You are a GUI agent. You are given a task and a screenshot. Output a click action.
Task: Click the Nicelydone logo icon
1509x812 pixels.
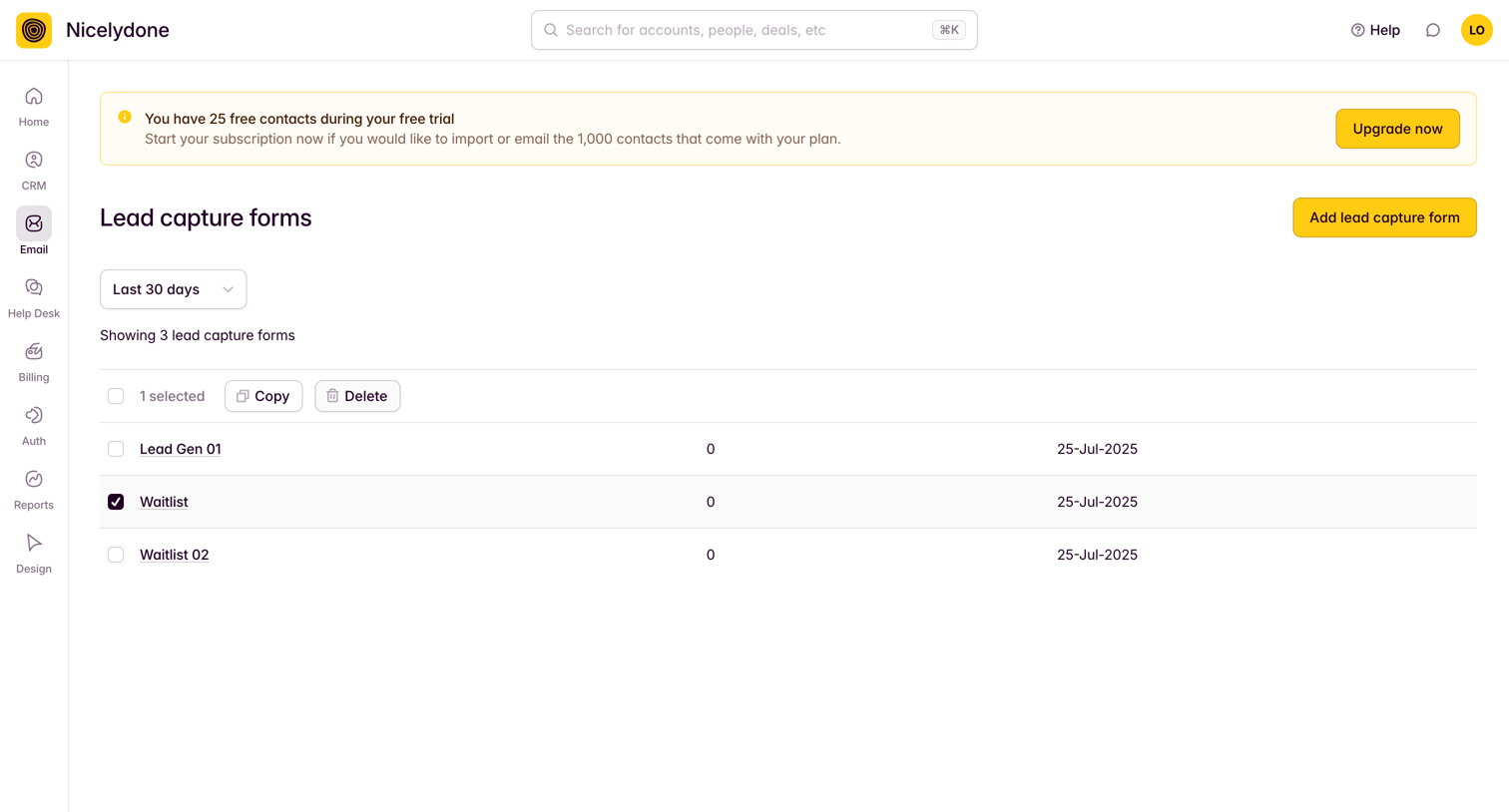[34, 30]
